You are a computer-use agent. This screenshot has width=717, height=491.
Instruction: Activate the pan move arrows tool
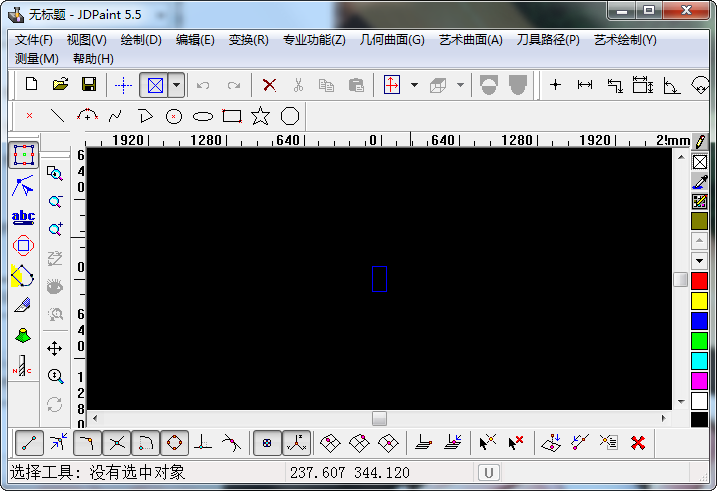(55, 348)
